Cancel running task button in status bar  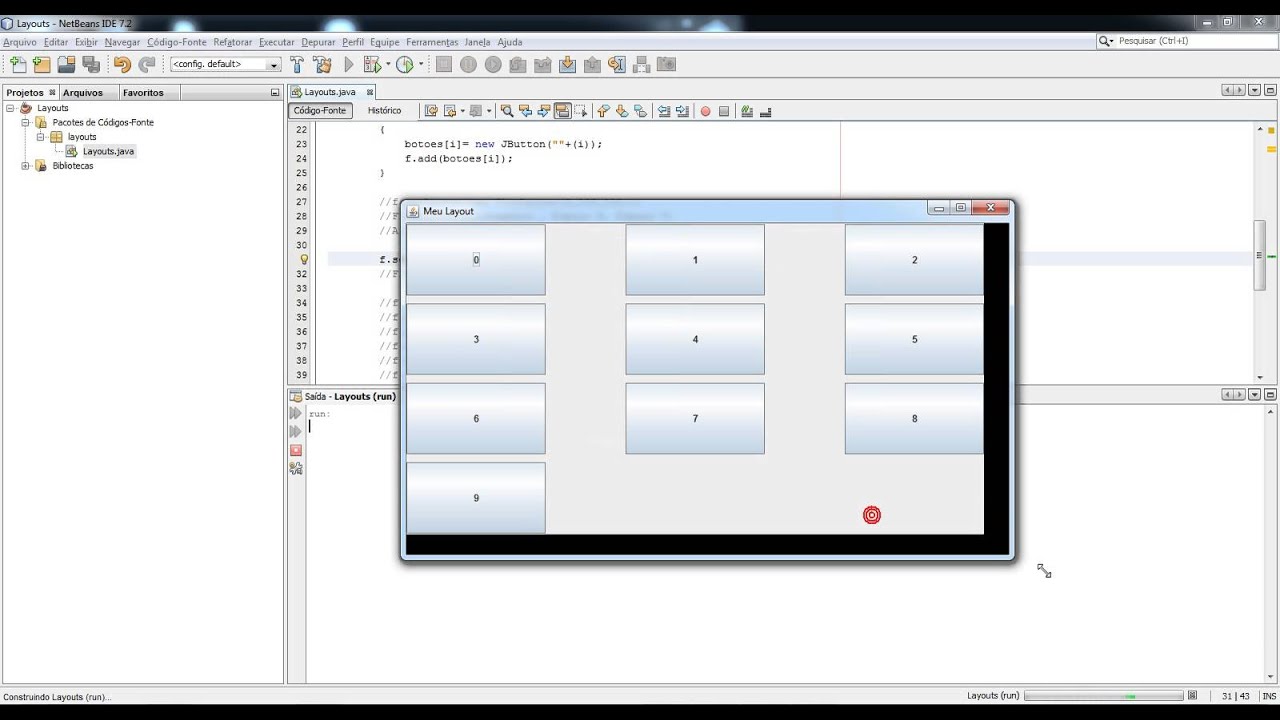(1192, 696)
